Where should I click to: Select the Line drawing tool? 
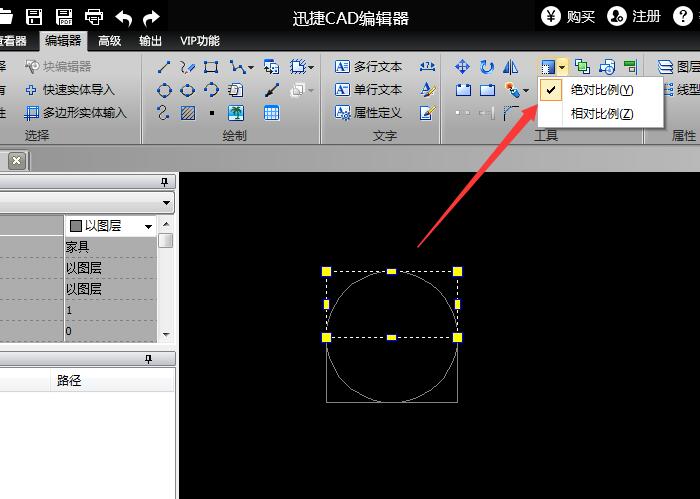pos(165,67)
